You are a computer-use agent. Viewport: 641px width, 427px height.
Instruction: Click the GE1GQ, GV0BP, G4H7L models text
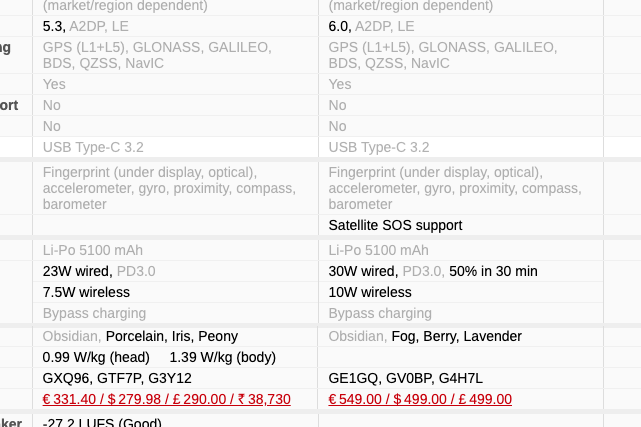(405, 378)
